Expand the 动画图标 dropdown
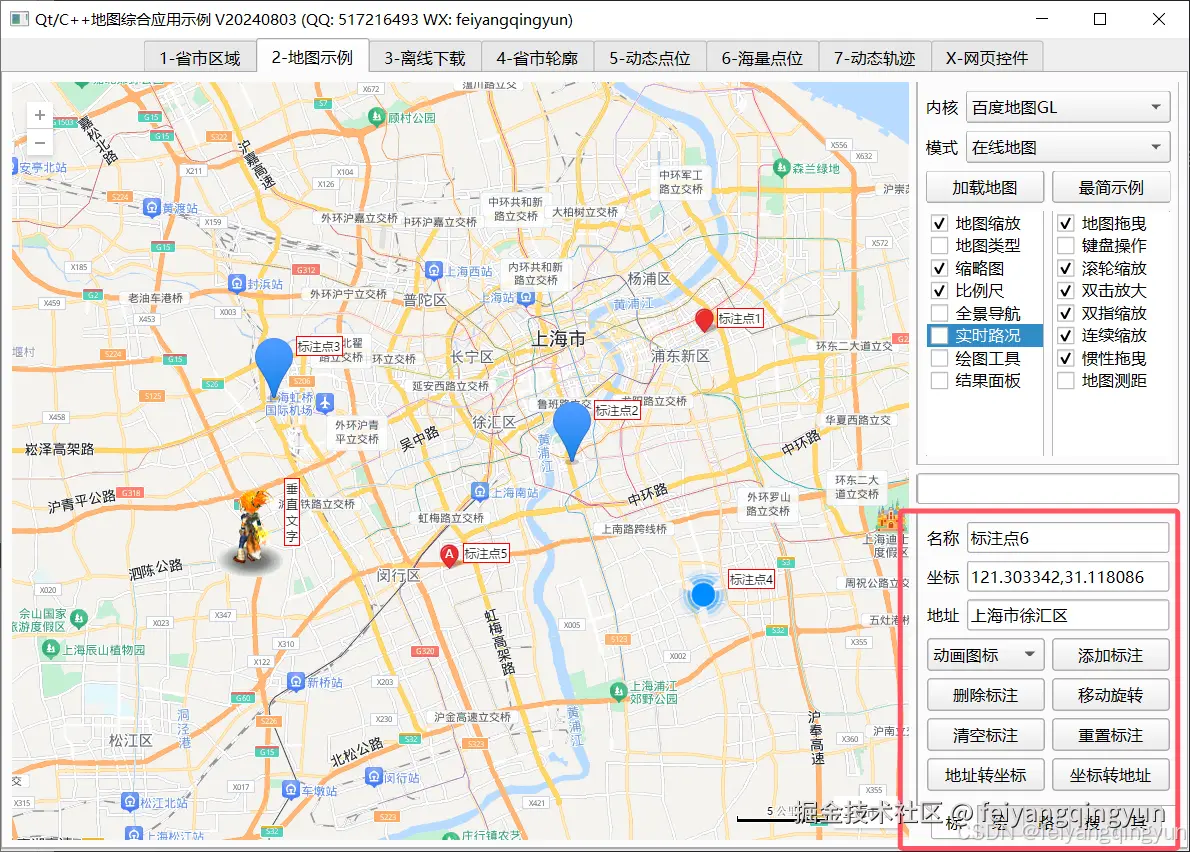This screenshot has width=1190, height=852. pyautogui.click(x=985, y=654)
